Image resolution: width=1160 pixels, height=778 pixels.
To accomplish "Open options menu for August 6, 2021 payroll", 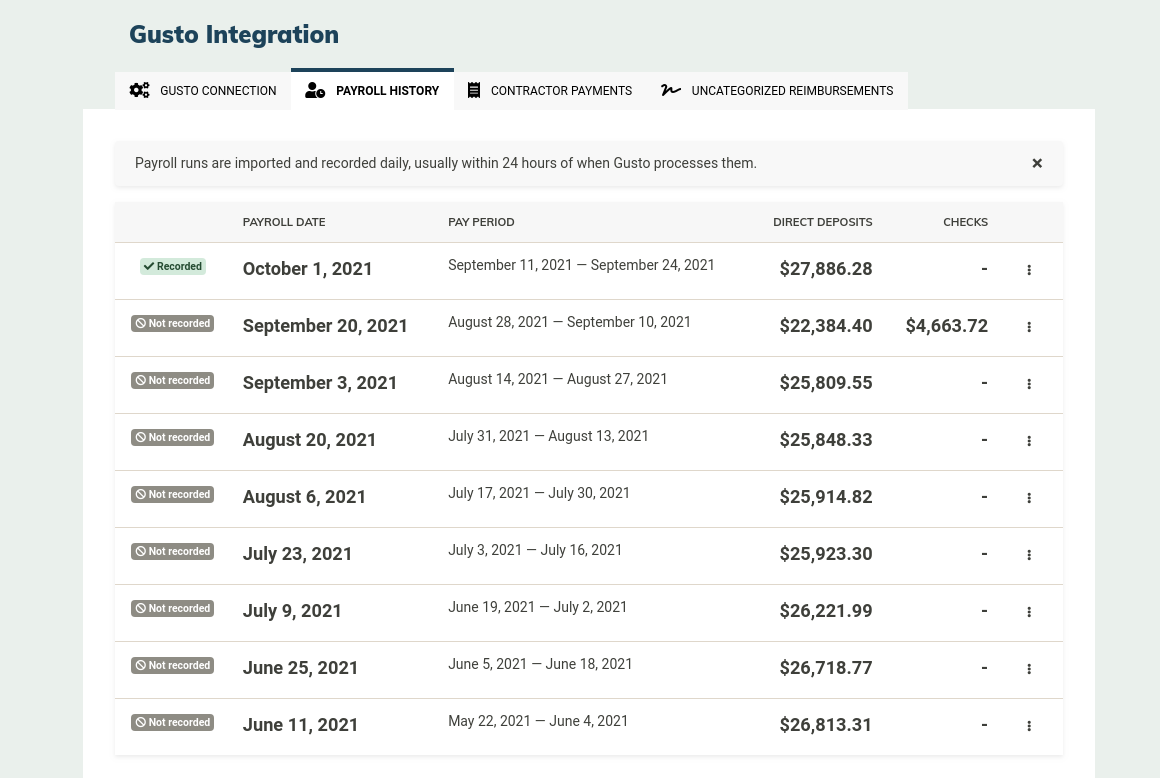I will [x=1029, y=498].
